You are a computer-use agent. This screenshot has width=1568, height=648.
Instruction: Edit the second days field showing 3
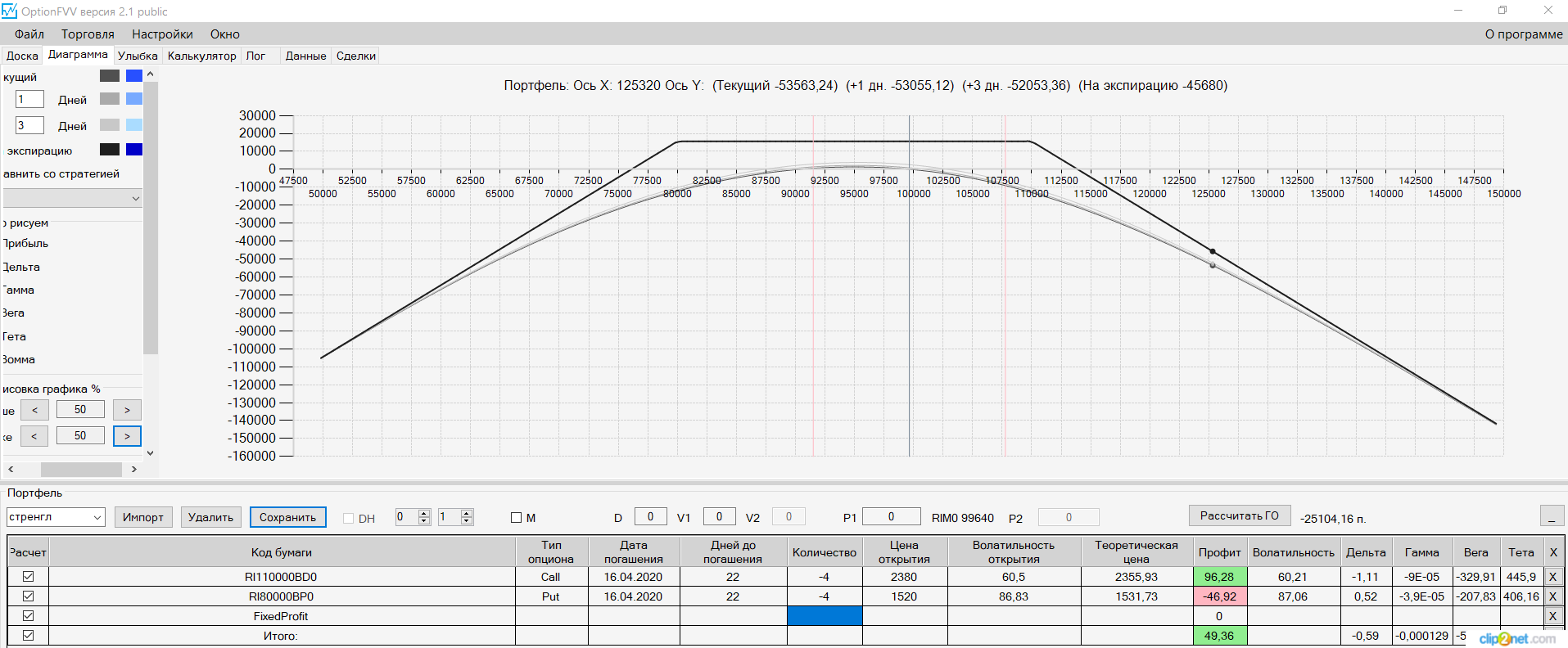pos(29,125)
